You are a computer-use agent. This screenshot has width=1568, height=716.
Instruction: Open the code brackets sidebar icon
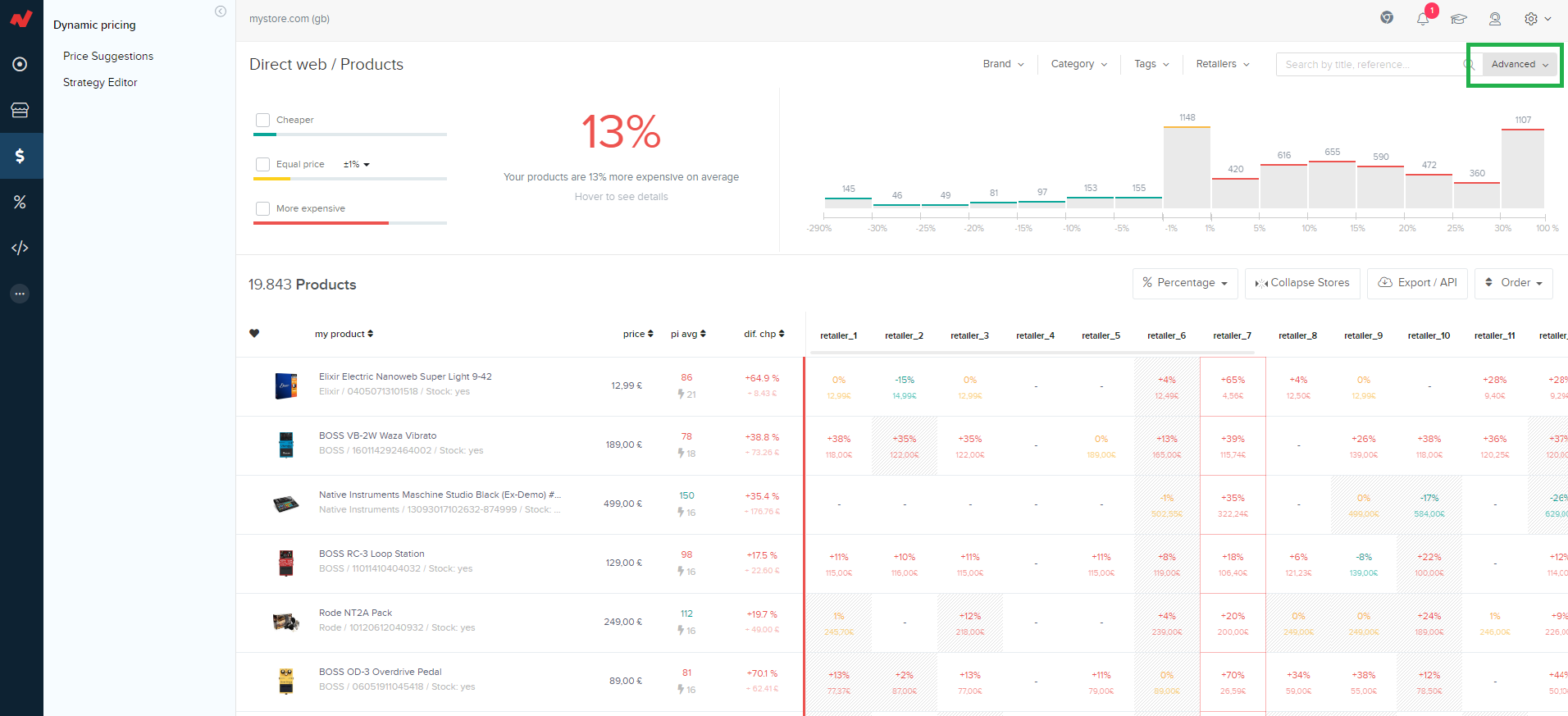pyautogui.click(x=21, y=248)
